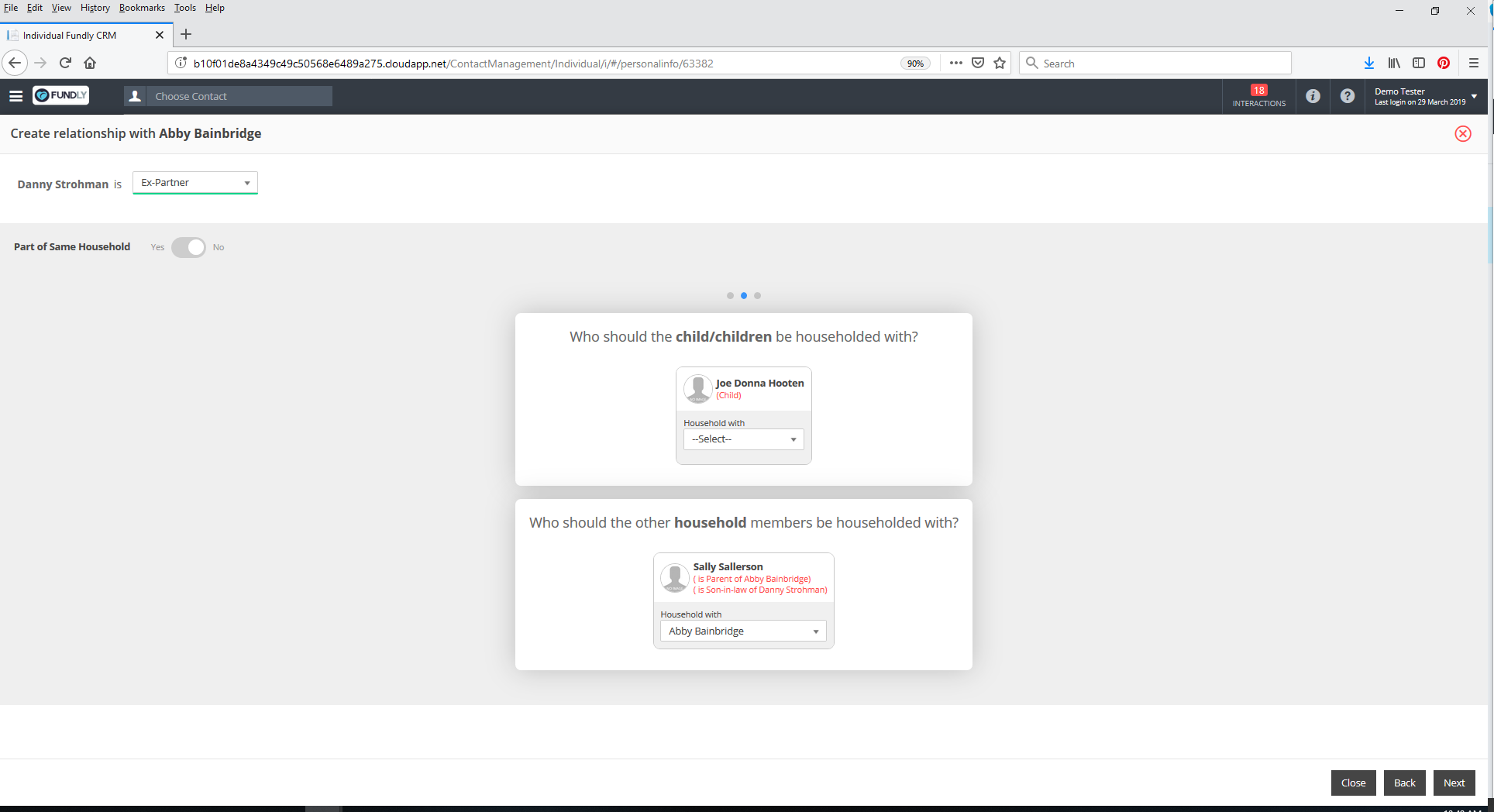Open the info icon in header

[1313, 96]
